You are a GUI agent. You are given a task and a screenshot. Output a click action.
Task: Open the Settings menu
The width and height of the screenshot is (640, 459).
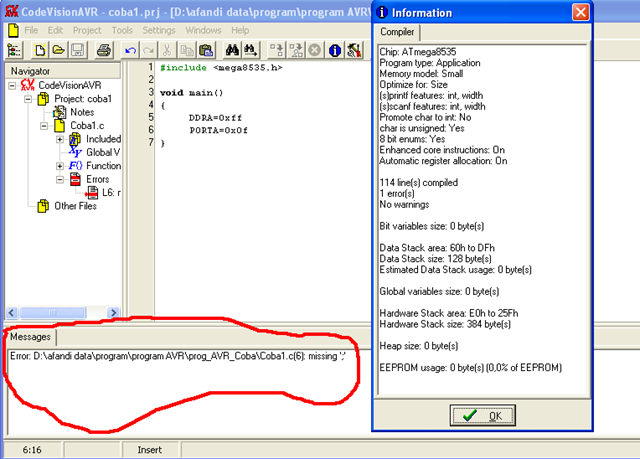tap(158, 31)
